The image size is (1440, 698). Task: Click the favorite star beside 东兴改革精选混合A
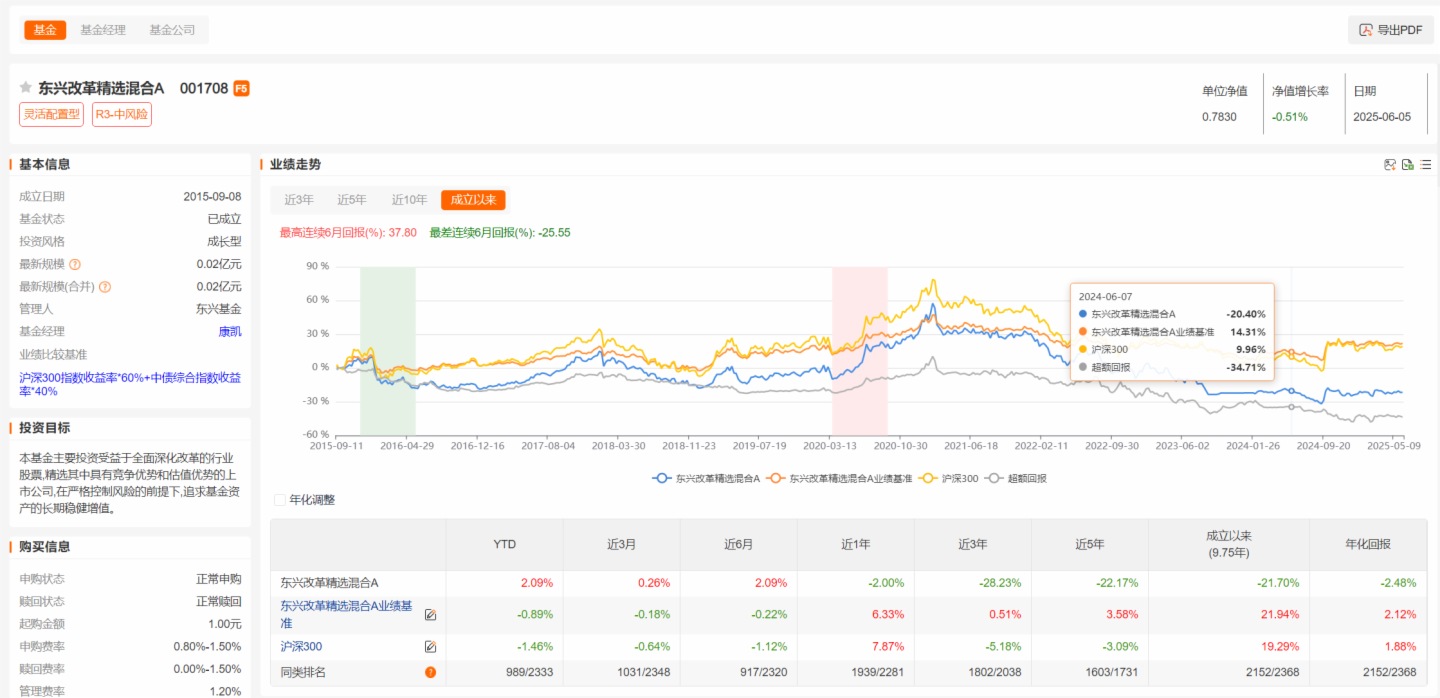click(x=26, y=88)
